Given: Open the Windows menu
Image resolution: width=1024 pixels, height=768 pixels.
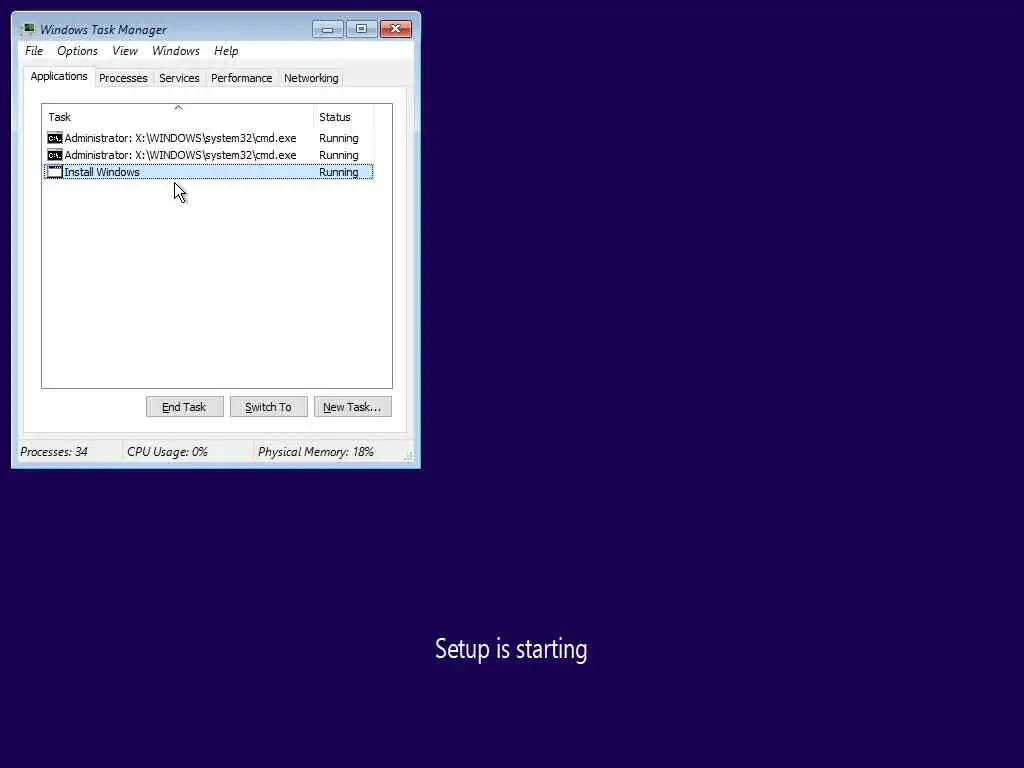Looking at the screenshot, I should point(176,51).
